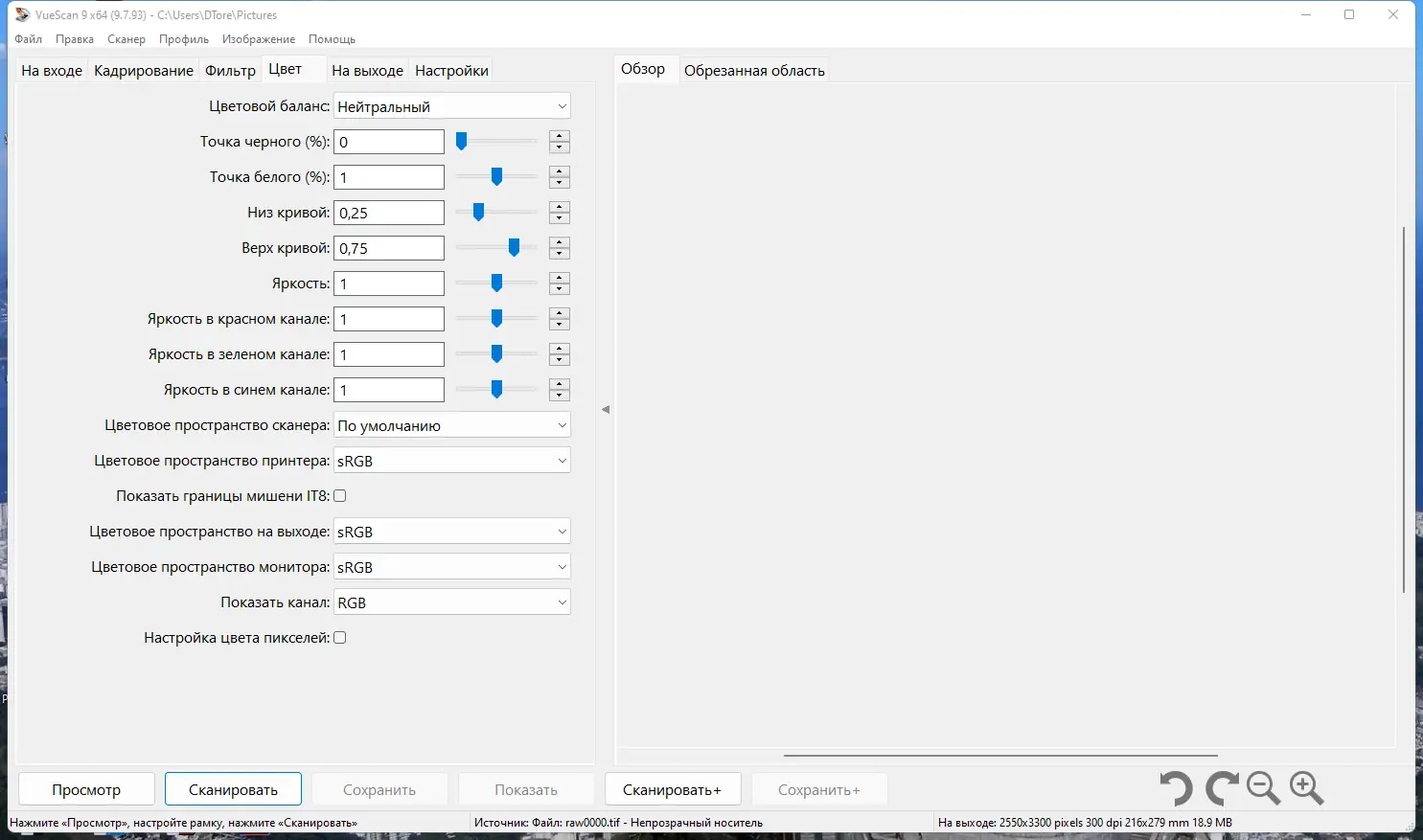Enable Показать границы мишени IT8 checkbox
Screen dimensions: 1423x840
340,496
